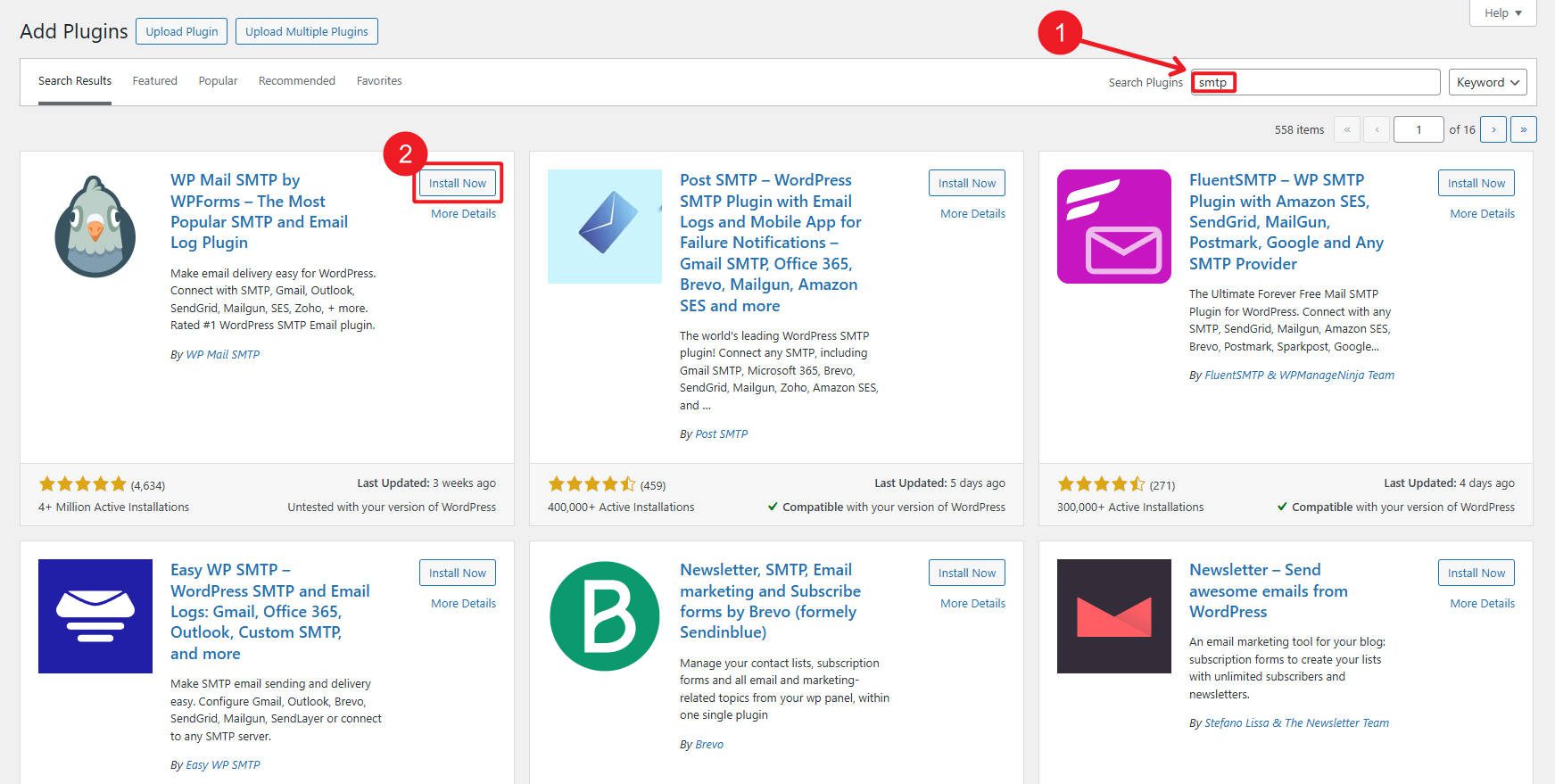Open the Post SMTP author link

point(721,433)
